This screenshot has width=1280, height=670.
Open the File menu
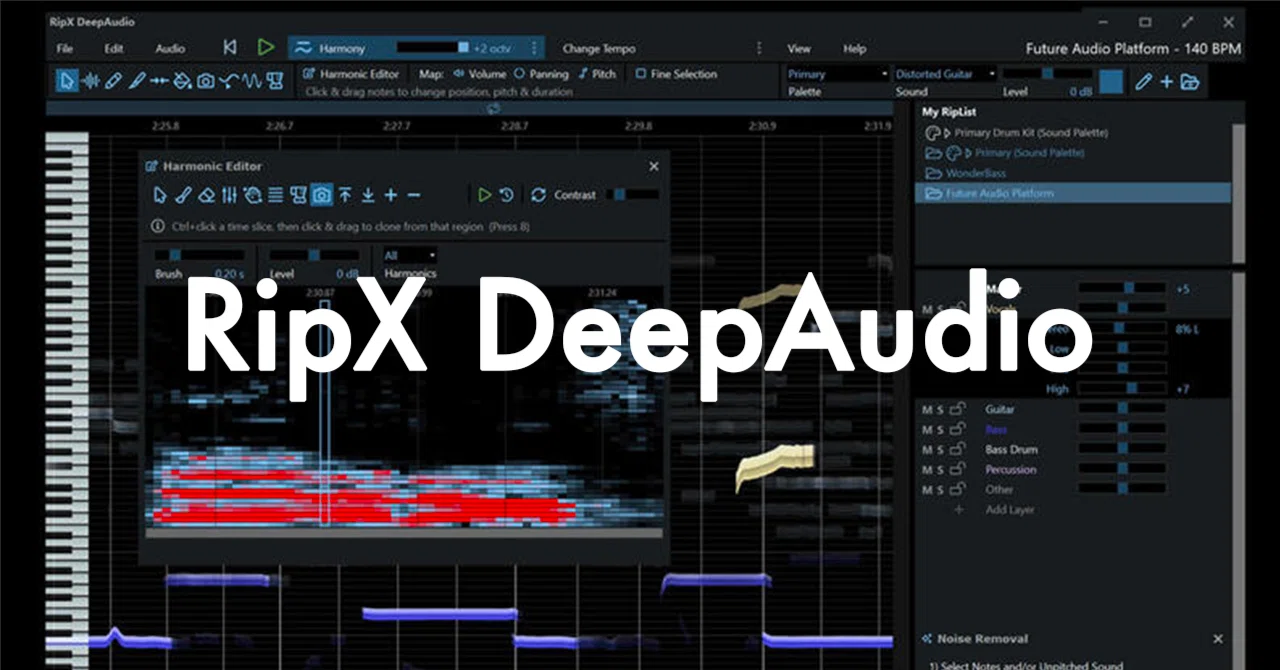pyautogui.click(x=64, y=48)
